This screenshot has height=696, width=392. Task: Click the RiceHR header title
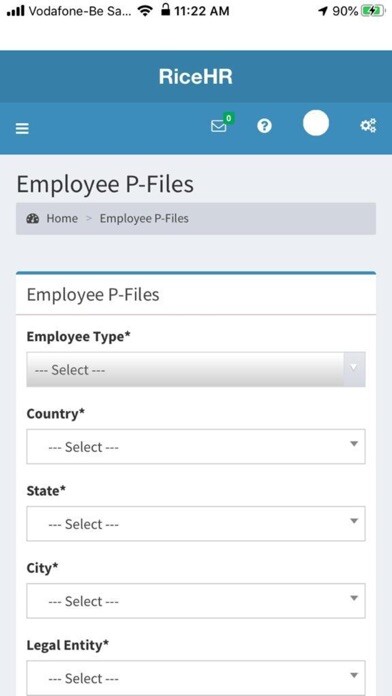pyautogui.click(x=196, y=77)
